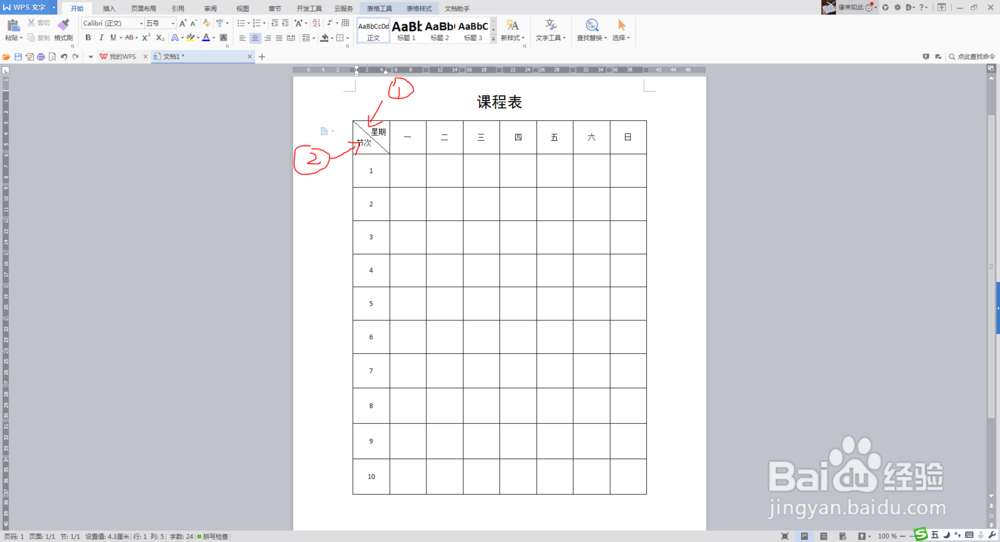Undo the last action
1000x542 pixels.
64,57
